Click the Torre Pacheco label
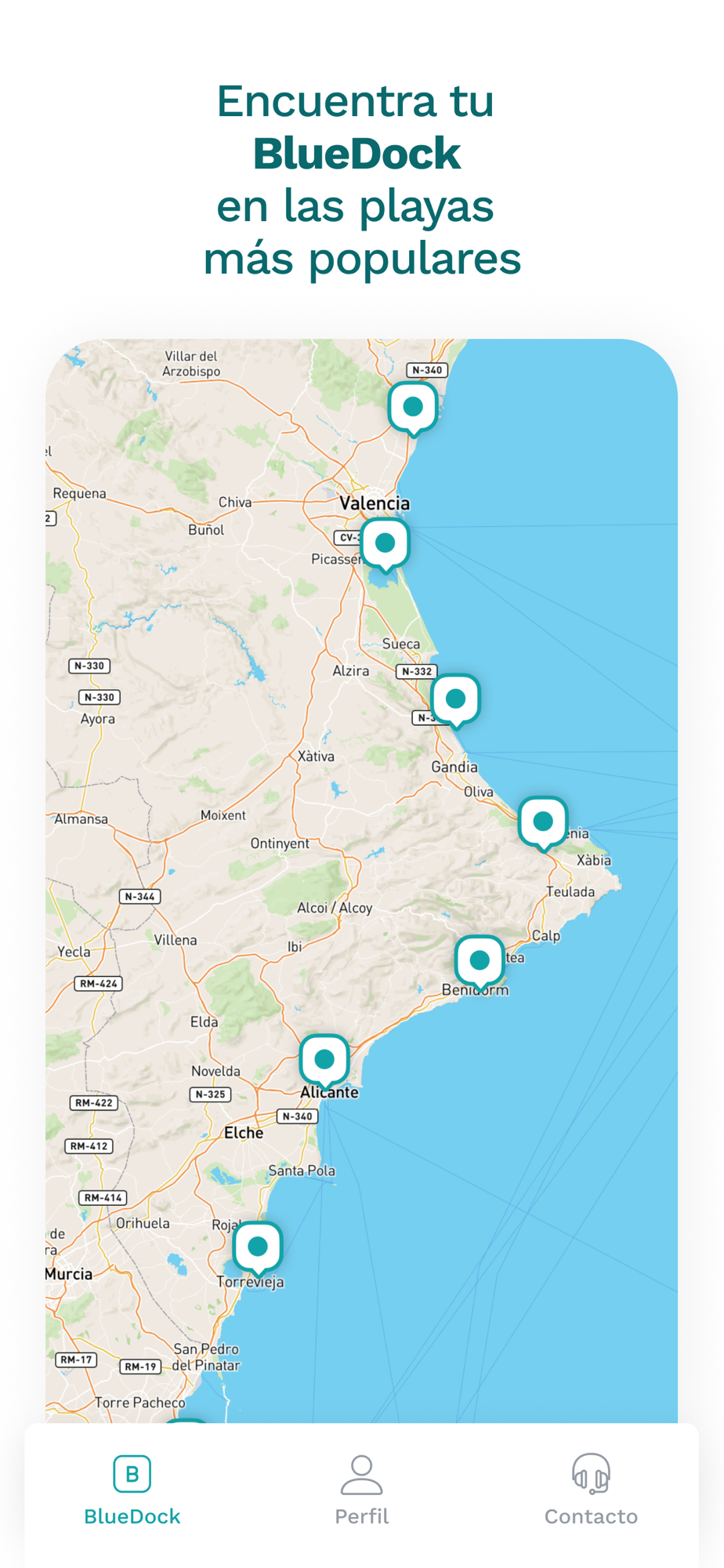This screenshot has height=1568, width=724. 140,1403
